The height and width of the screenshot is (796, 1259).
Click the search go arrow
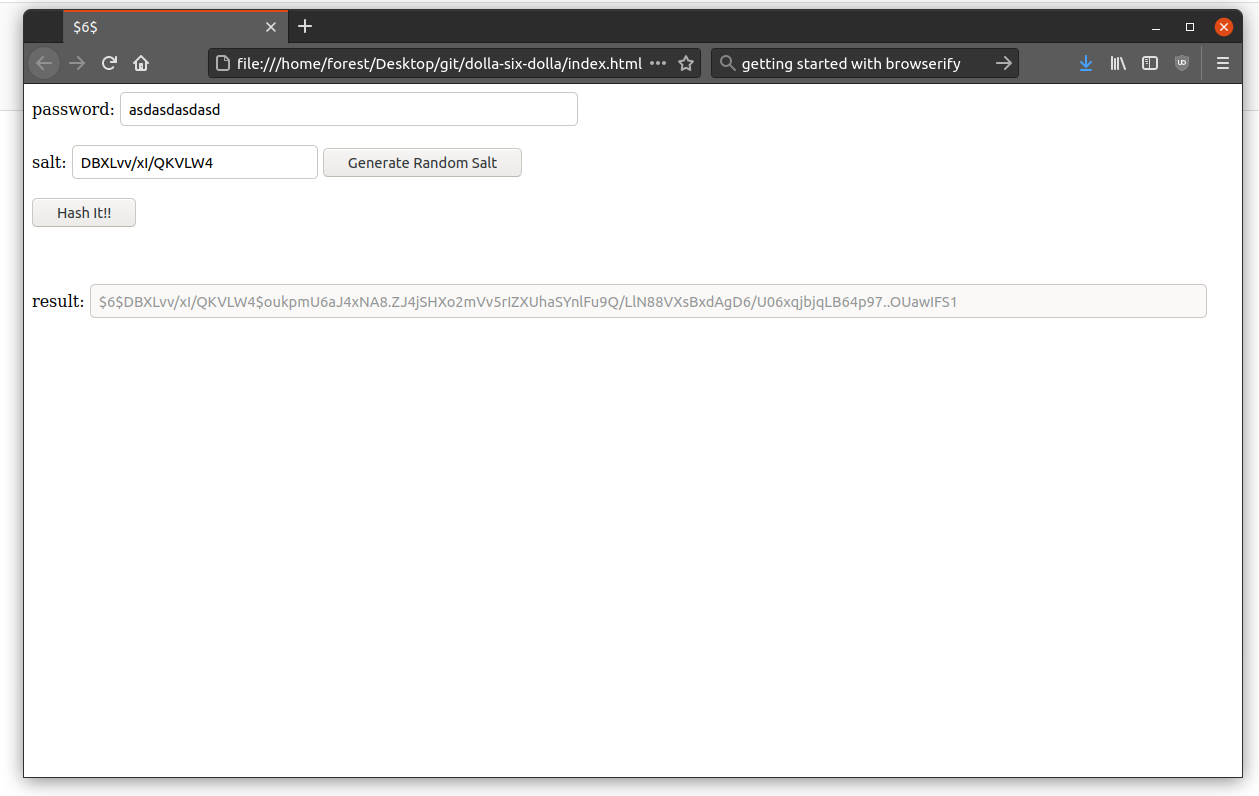1003,63
